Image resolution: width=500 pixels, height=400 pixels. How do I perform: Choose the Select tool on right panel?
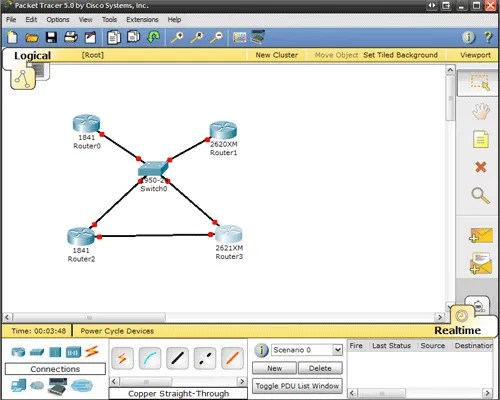click(480, 82)
